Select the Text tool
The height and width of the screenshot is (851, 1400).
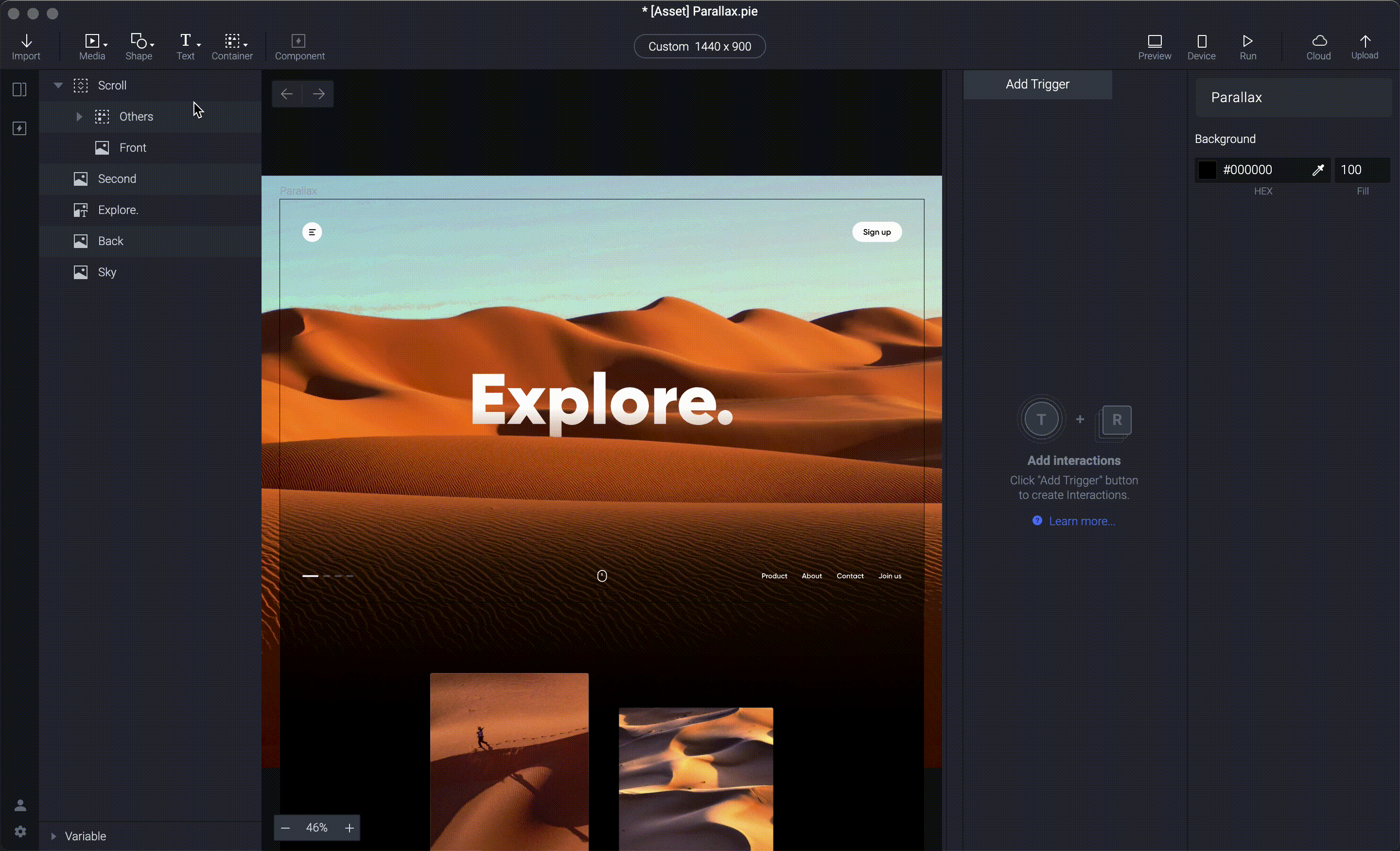pos(186,46)
